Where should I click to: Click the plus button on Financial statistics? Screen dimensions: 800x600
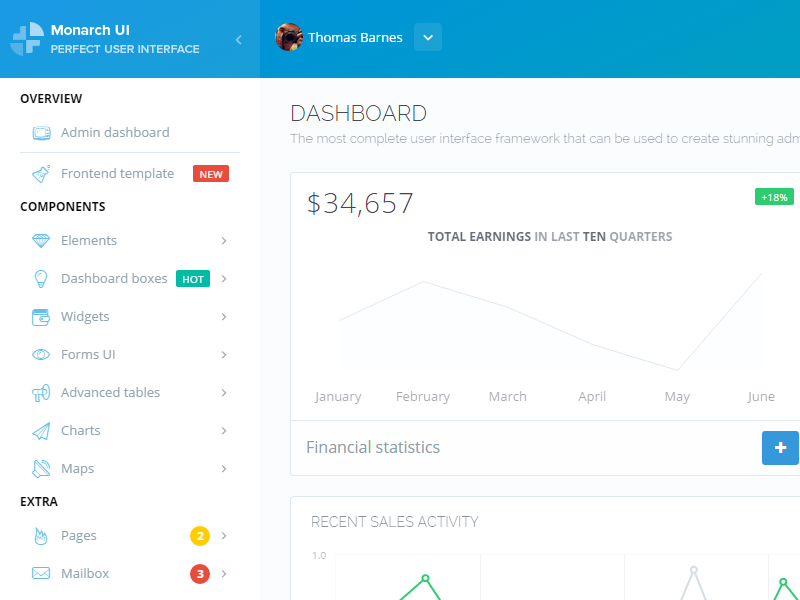(780, 448)
